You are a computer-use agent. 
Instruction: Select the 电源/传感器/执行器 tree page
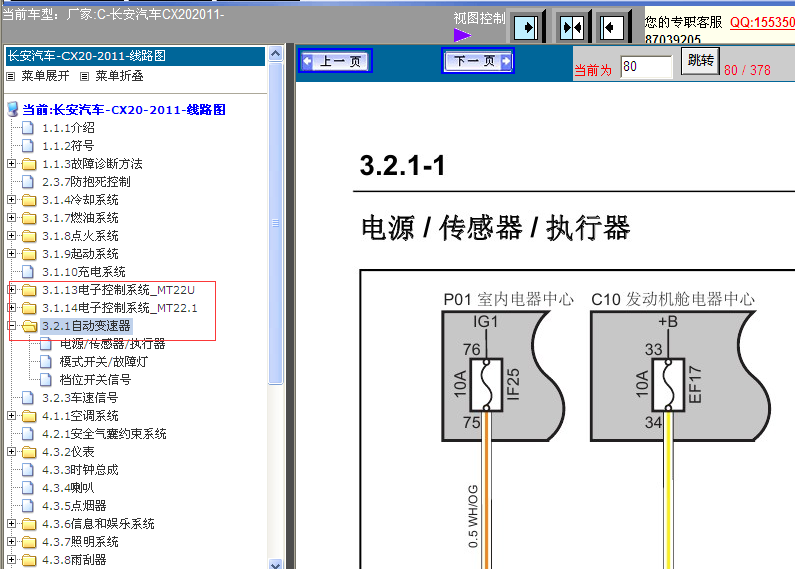pyautogui.click(x=113, y=344)
